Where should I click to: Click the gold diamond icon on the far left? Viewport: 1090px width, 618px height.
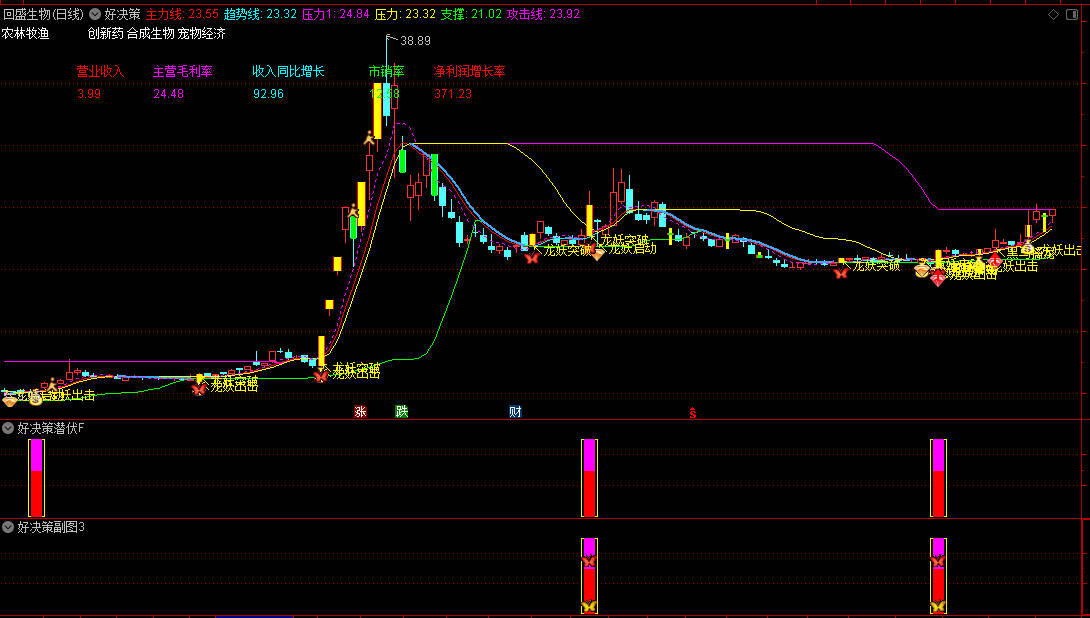click(x=10, y=400)
